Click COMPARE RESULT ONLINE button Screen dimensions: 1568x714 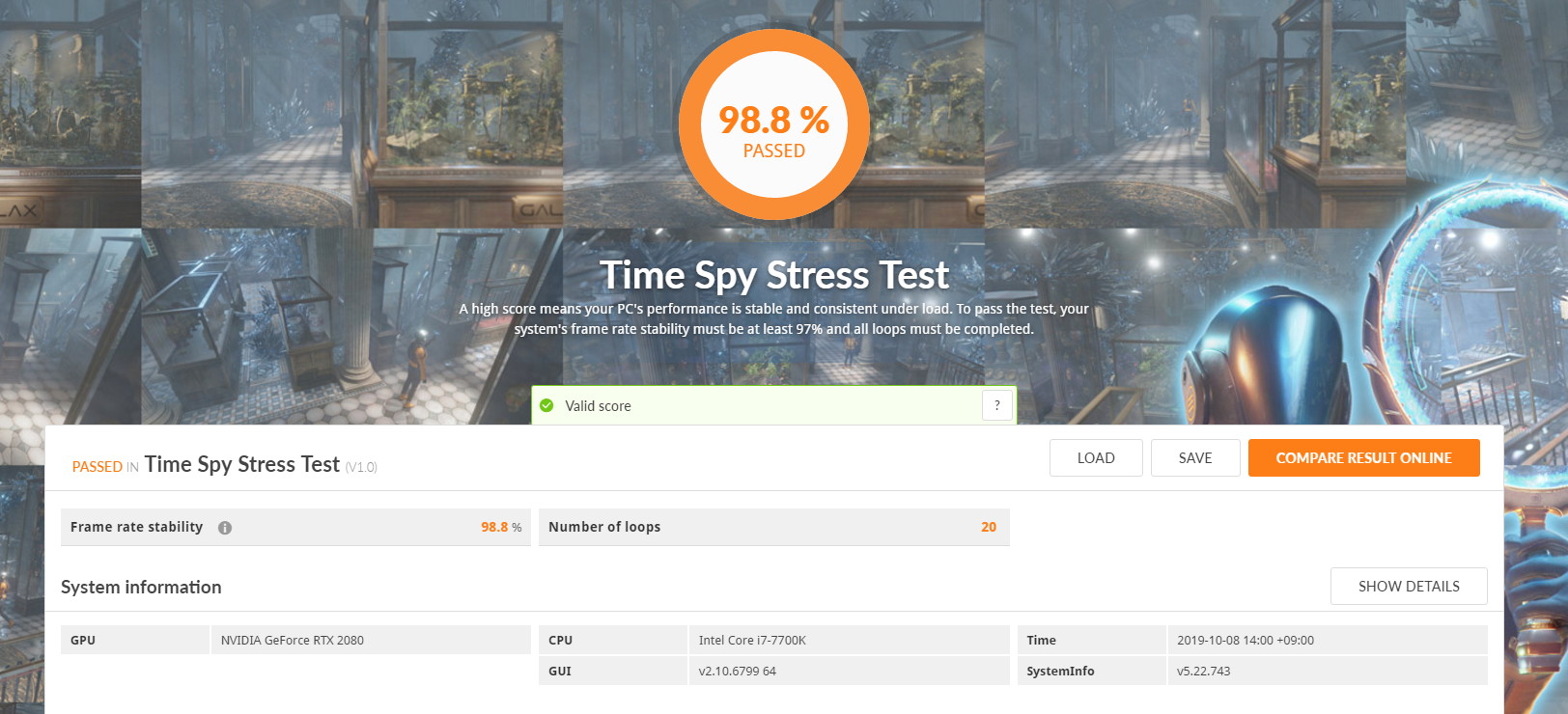coord(1363,458)
